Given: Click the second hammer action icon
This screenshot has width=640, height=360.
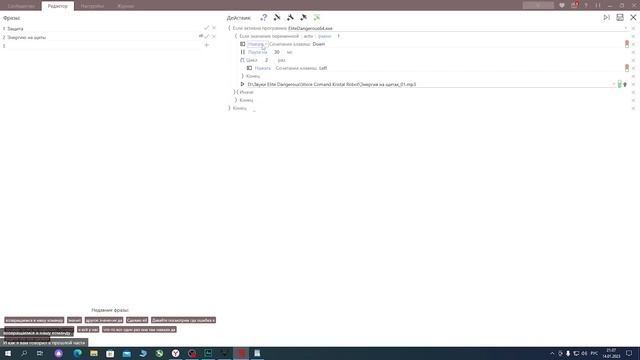Looking at the screenshot, I should [x=290, y=17].
